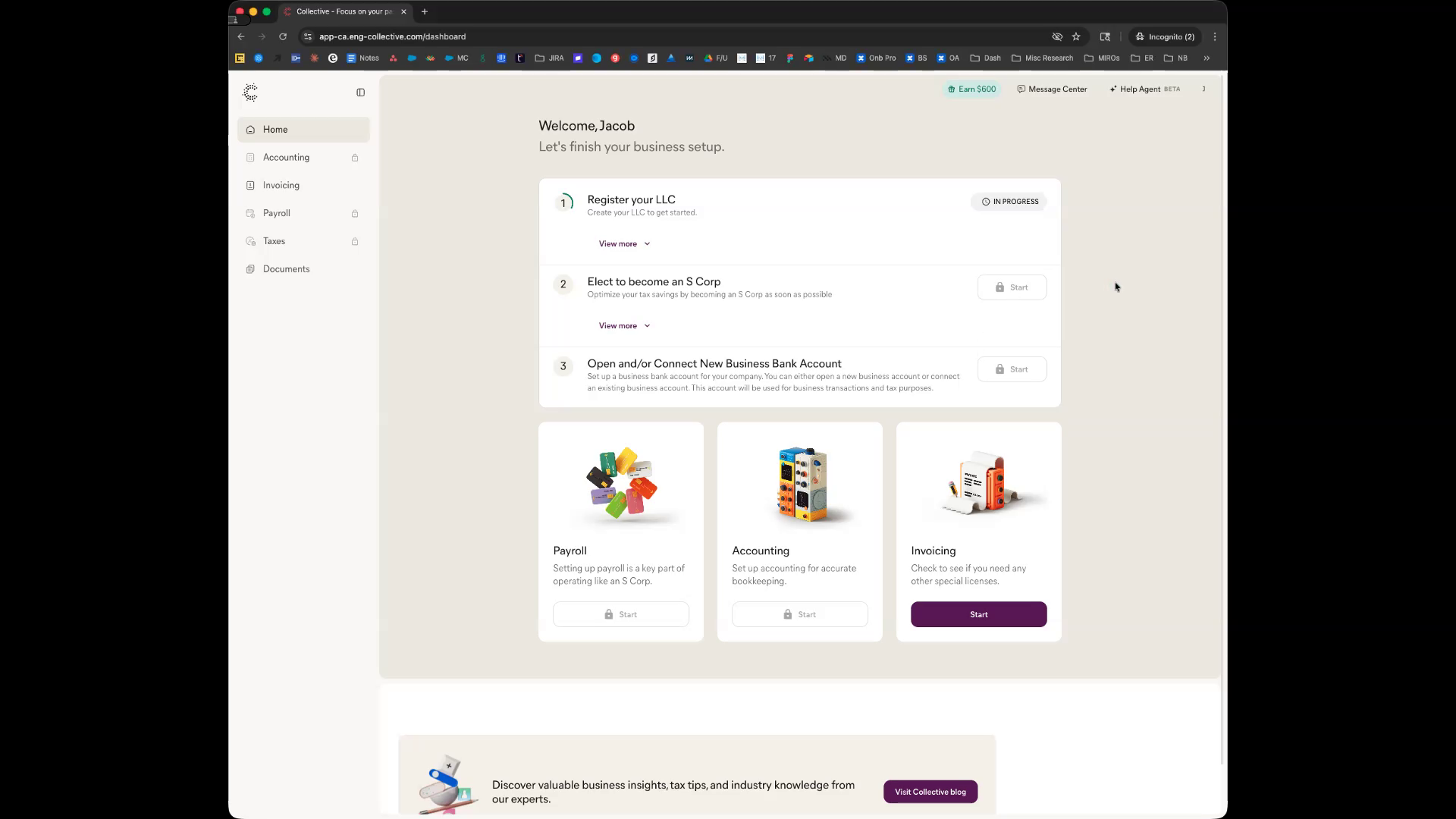The width and height of the screenshot is (1456, 819).
Task: Click locked Start for S Corp election
Action: [1012, 287]
